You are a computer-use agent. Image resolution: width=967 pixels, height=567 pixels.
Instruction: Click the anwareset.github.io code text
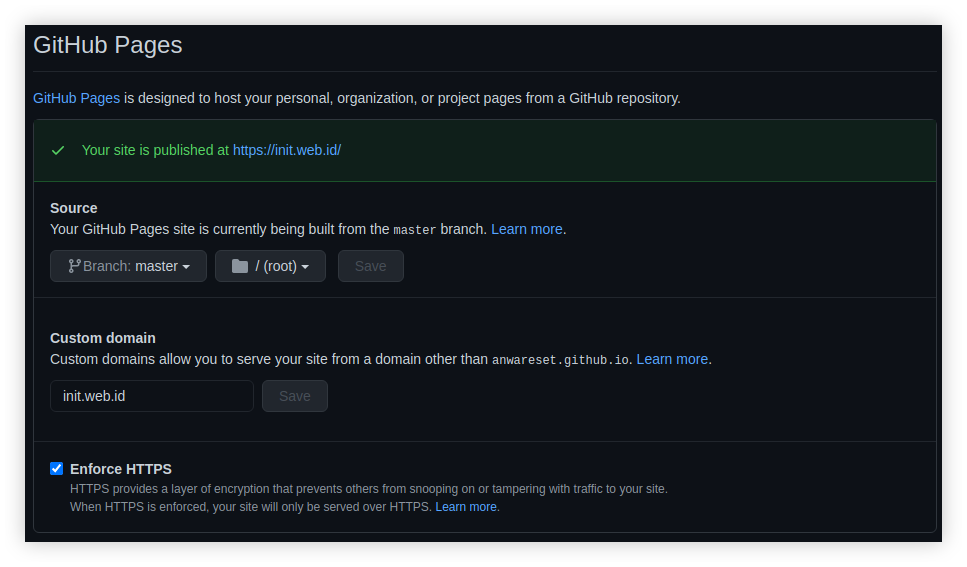click(560, 360)
